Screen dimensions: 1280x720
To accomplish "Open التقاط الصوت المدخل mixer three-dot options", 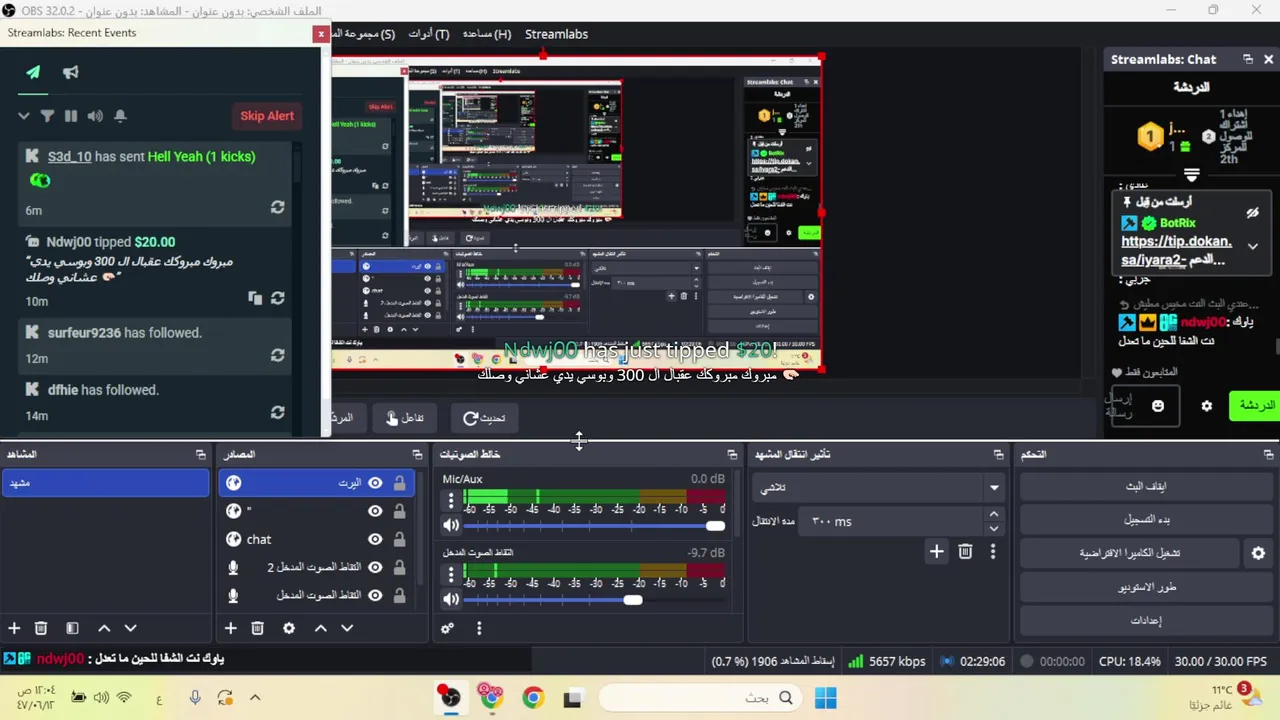I will pyautogui.click(x=451, y=575).
